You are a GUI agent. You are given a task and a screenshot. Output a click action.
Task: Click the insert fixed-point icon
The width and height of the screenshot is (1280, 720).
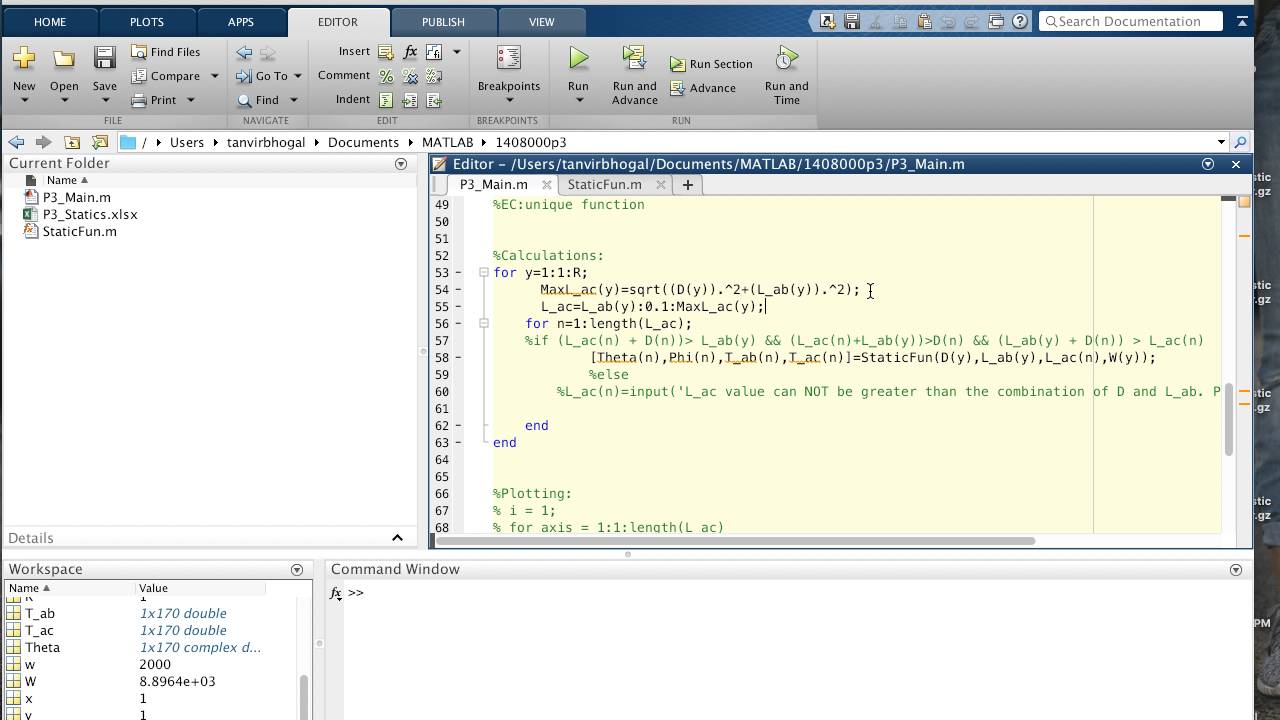434,52
